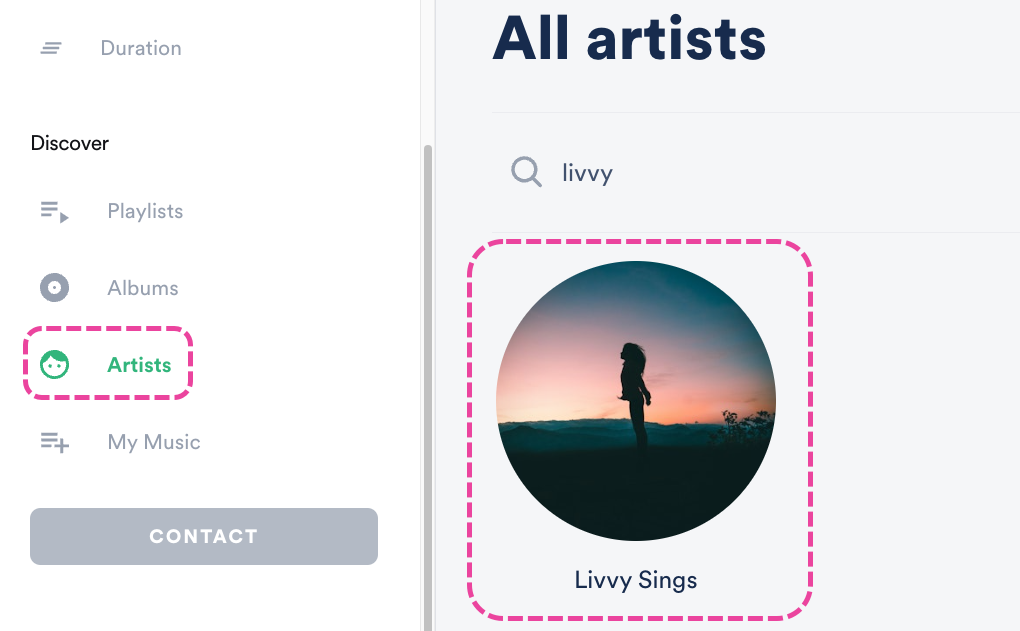Select the green Artists face icon
Screen dimensions: 1020x631
54,365
